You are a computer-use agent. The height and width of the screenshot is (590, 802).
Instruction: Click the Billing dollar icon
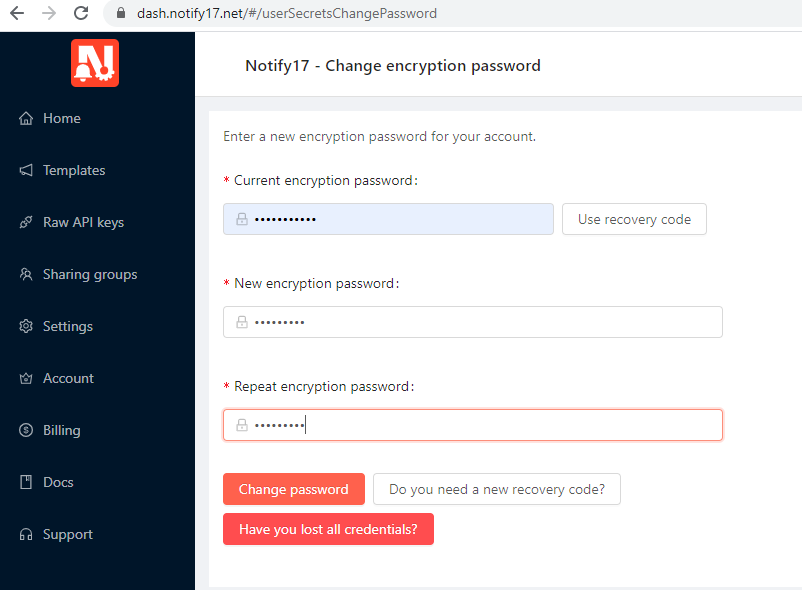(26, 430)
